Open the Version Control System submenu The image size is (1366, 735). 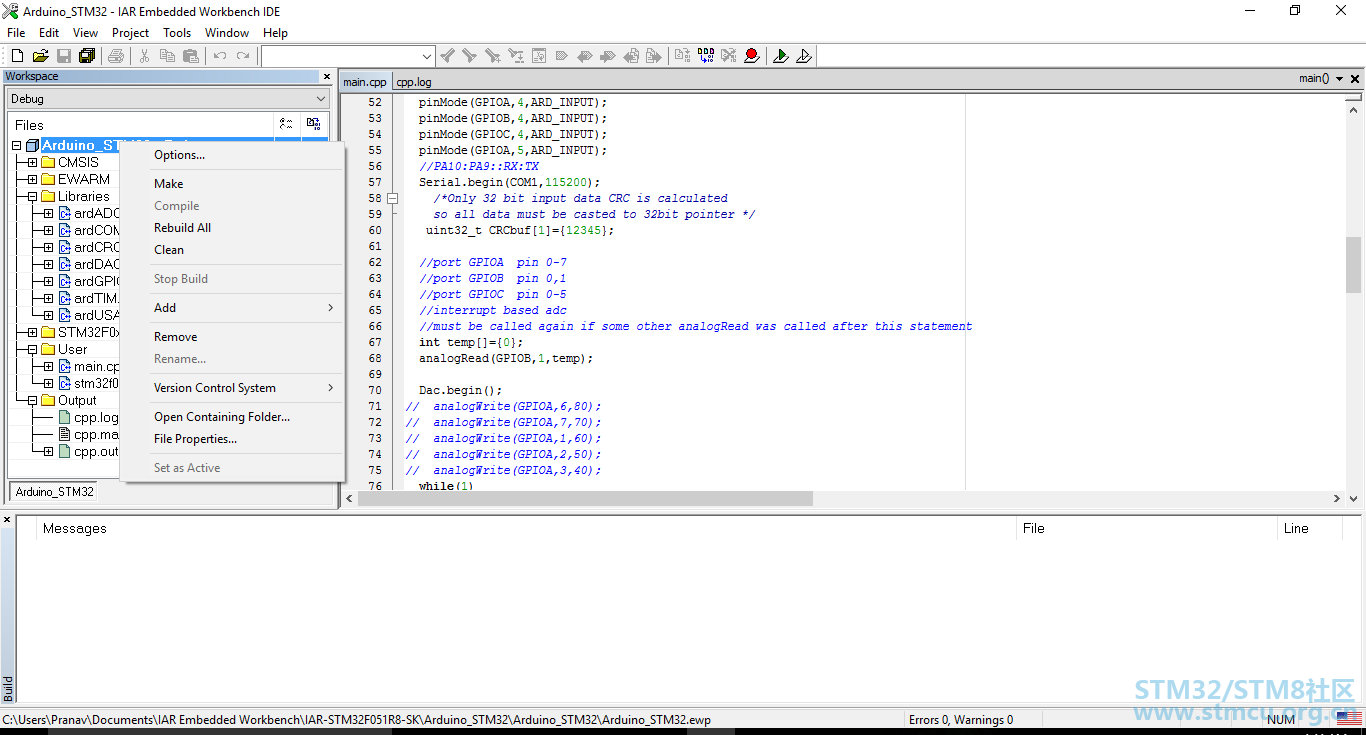[x=232, y=388]
